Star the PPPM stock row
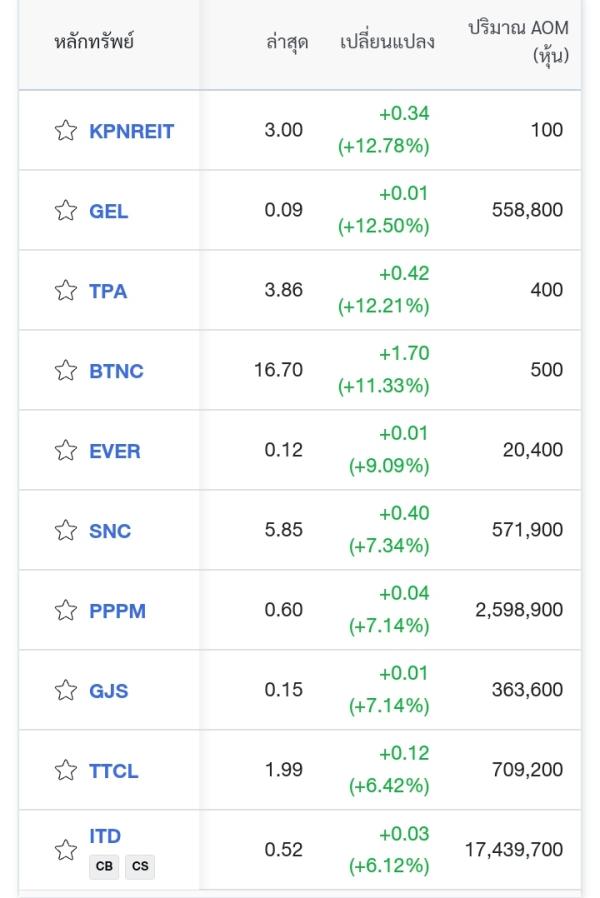The width and height of the screenshot is (600, 898). point(66,610)
